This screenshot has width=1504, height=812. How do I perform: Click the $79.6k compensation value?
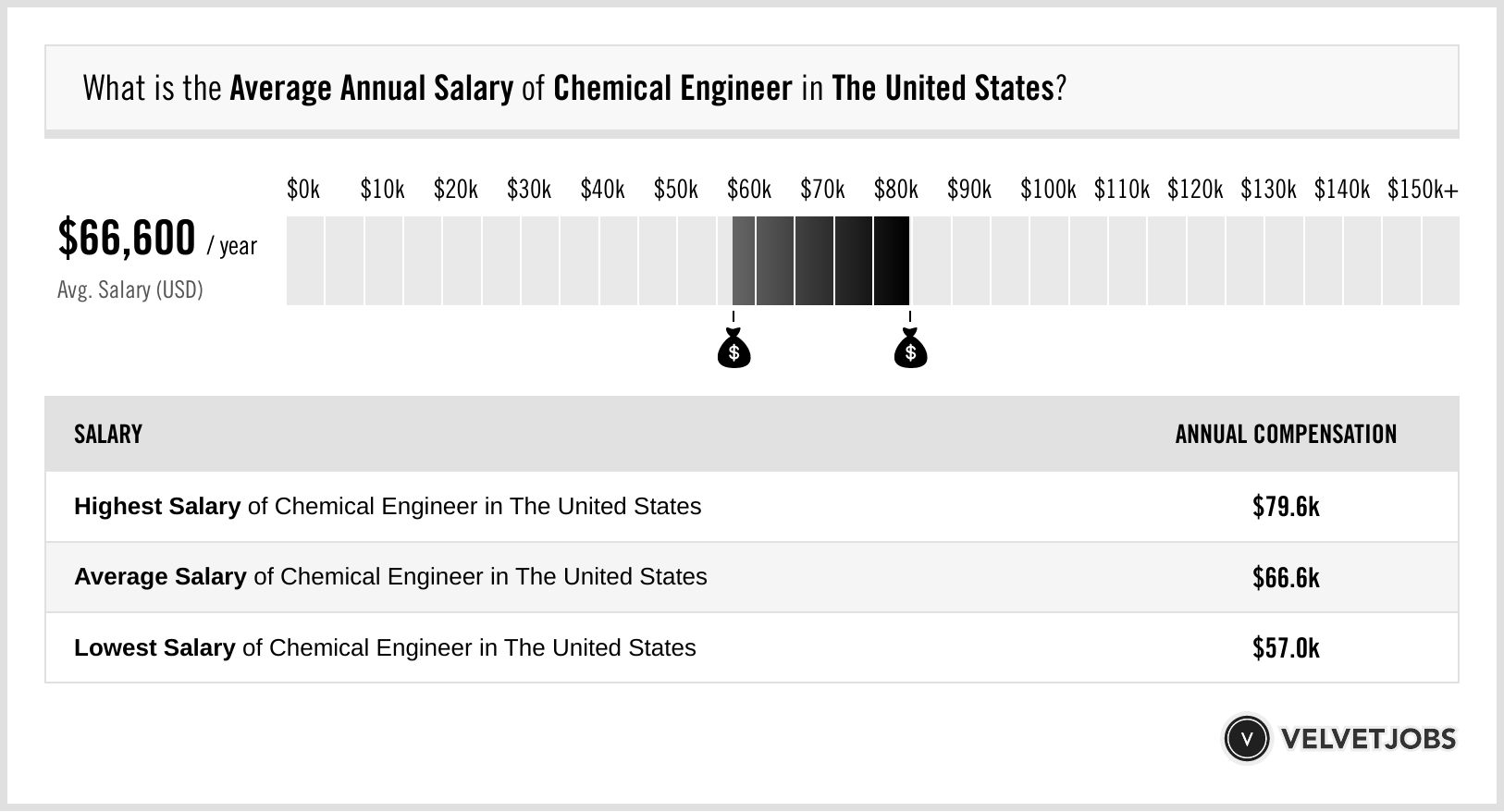click(1286, 507)
